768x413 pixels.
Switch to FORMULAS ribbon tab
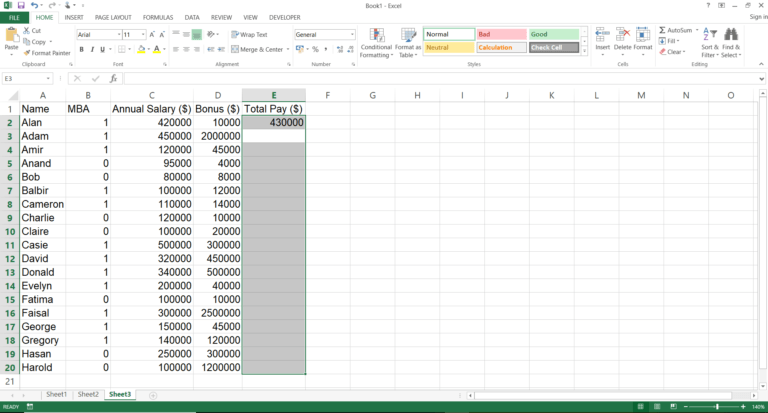158,18
